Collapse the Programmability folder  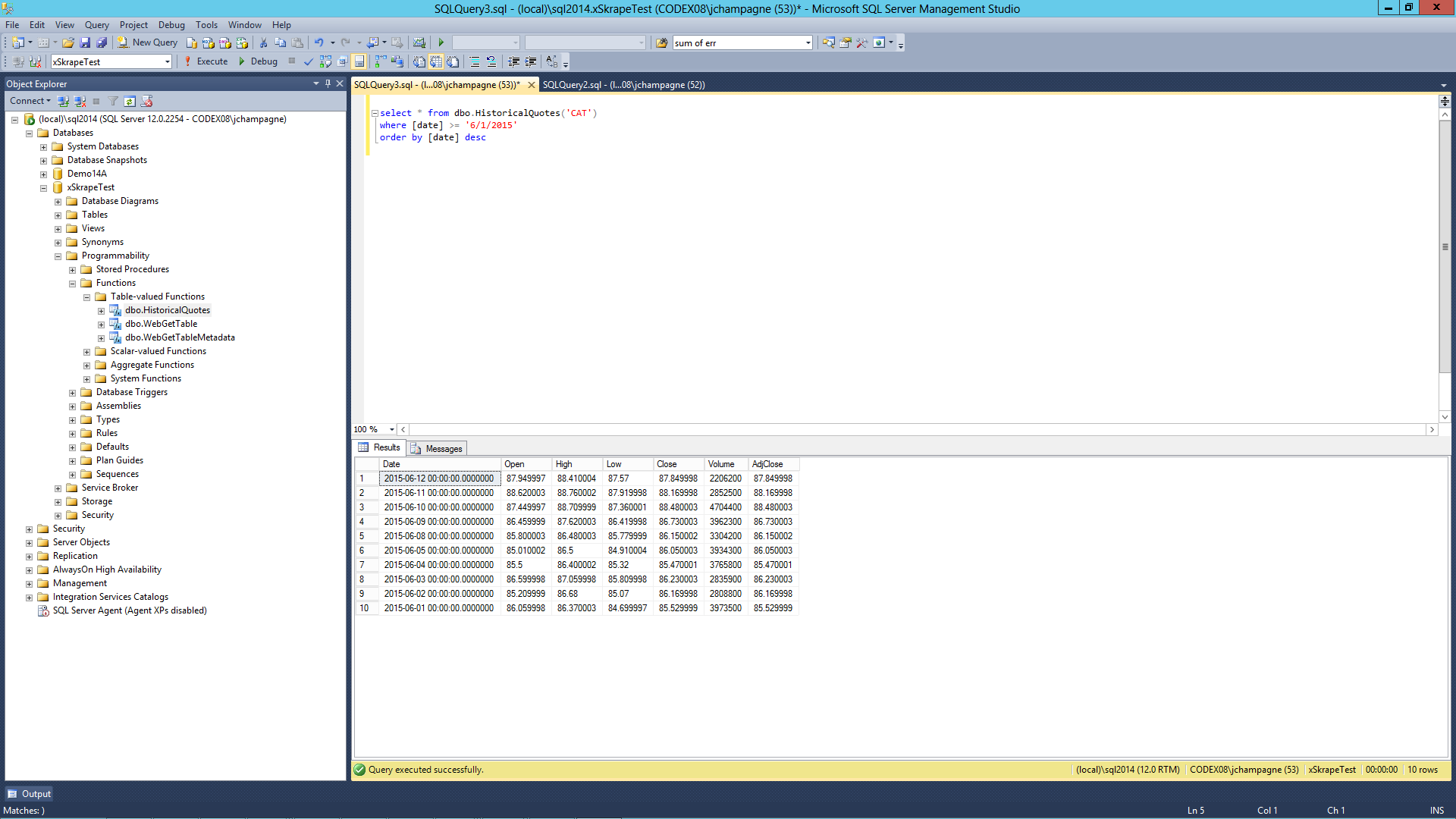coord(58,256)
